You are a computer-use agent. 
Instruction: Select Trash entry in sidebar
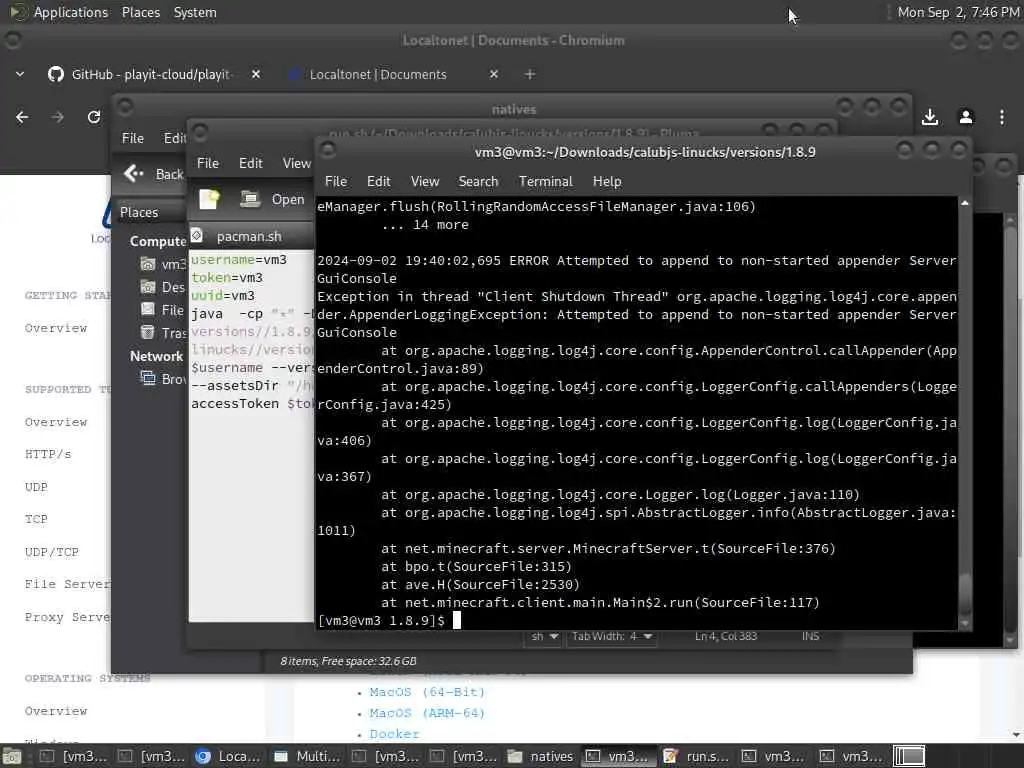pyautogui.click(x=164, y=332)
